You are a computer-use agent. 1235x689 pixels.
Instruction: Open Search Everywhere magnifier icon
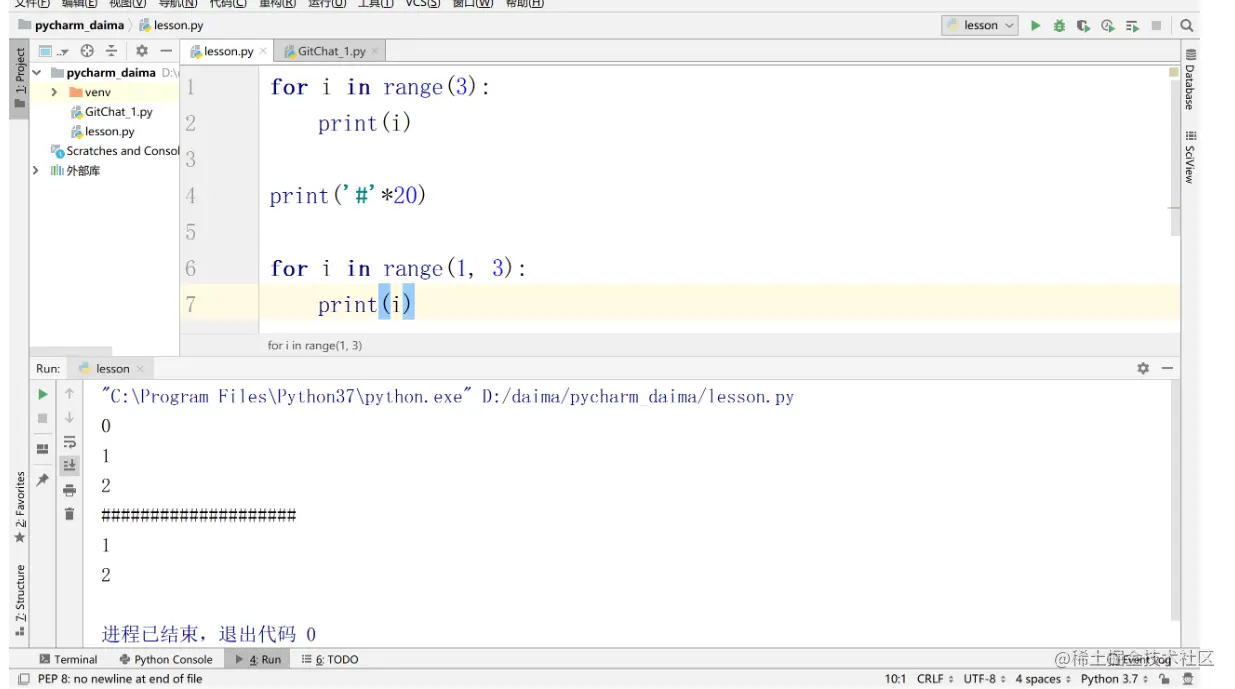coord(1186,25)
